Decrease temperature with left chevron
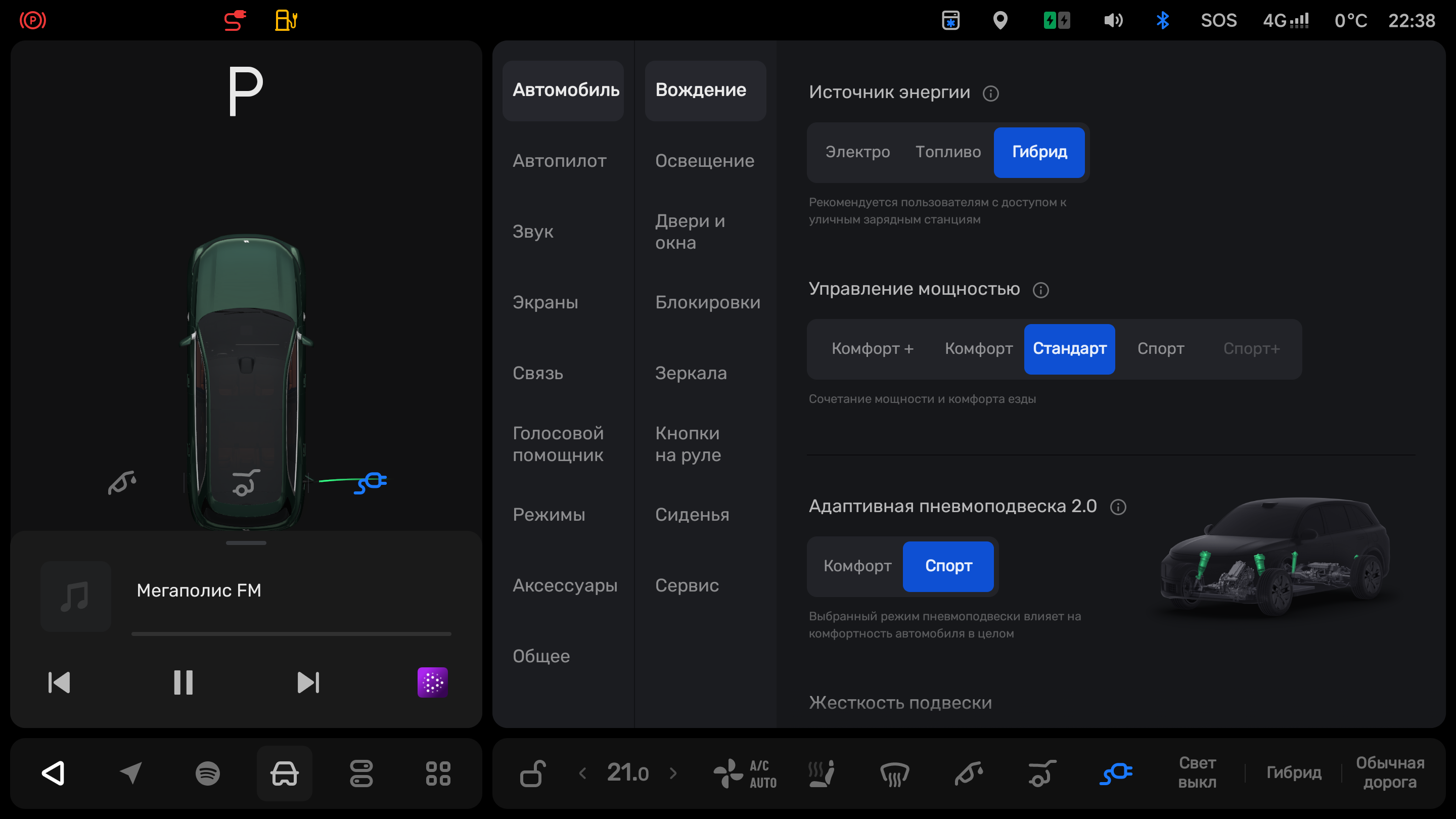Screen dimensions: 1456x819 [x=583, y=773]
